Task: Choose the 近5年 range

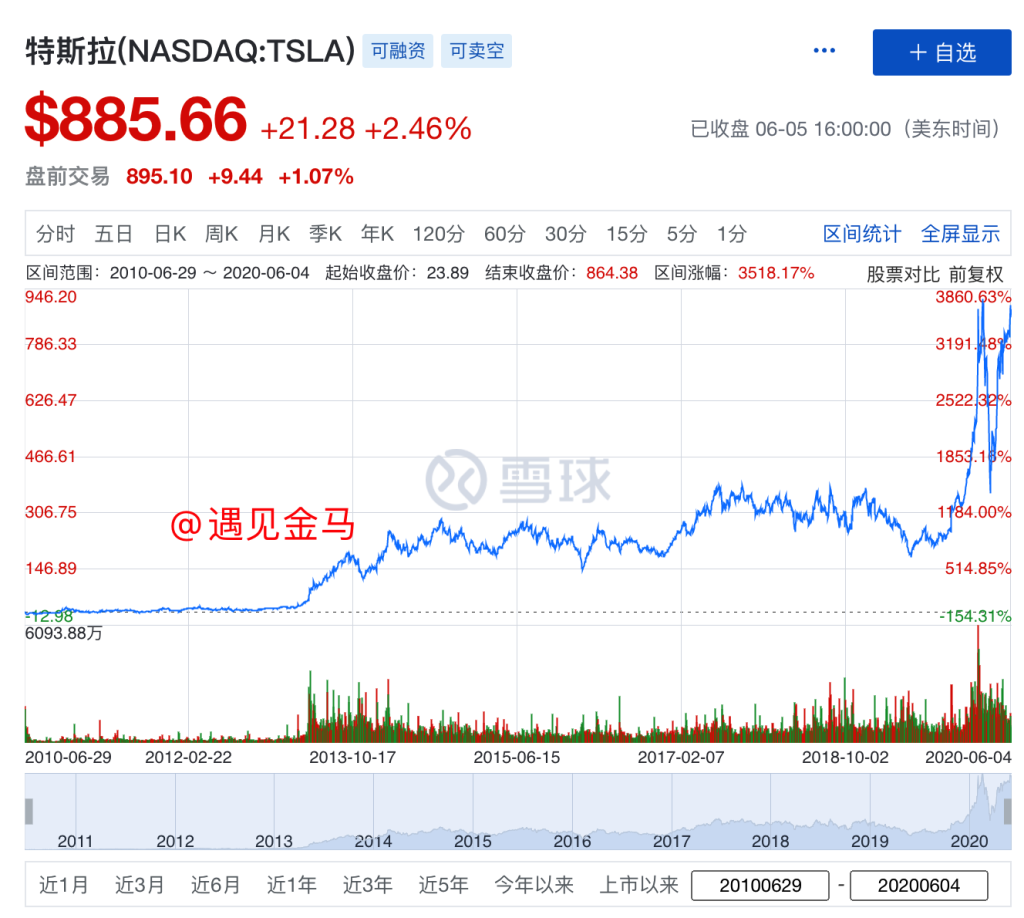Action: [443, 885]
